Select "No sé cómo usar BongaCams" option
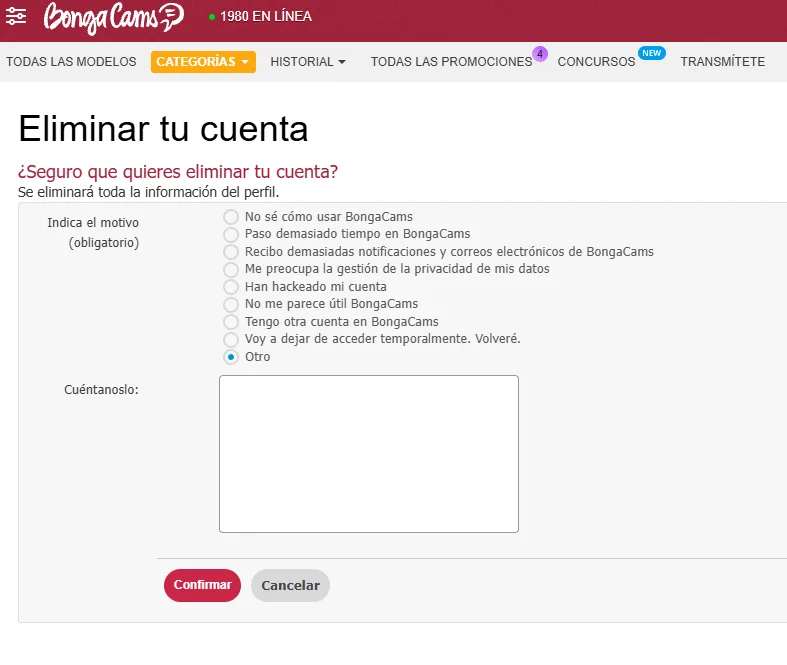Viewport: 787px width, 665px height. click(x=231, y=217)
